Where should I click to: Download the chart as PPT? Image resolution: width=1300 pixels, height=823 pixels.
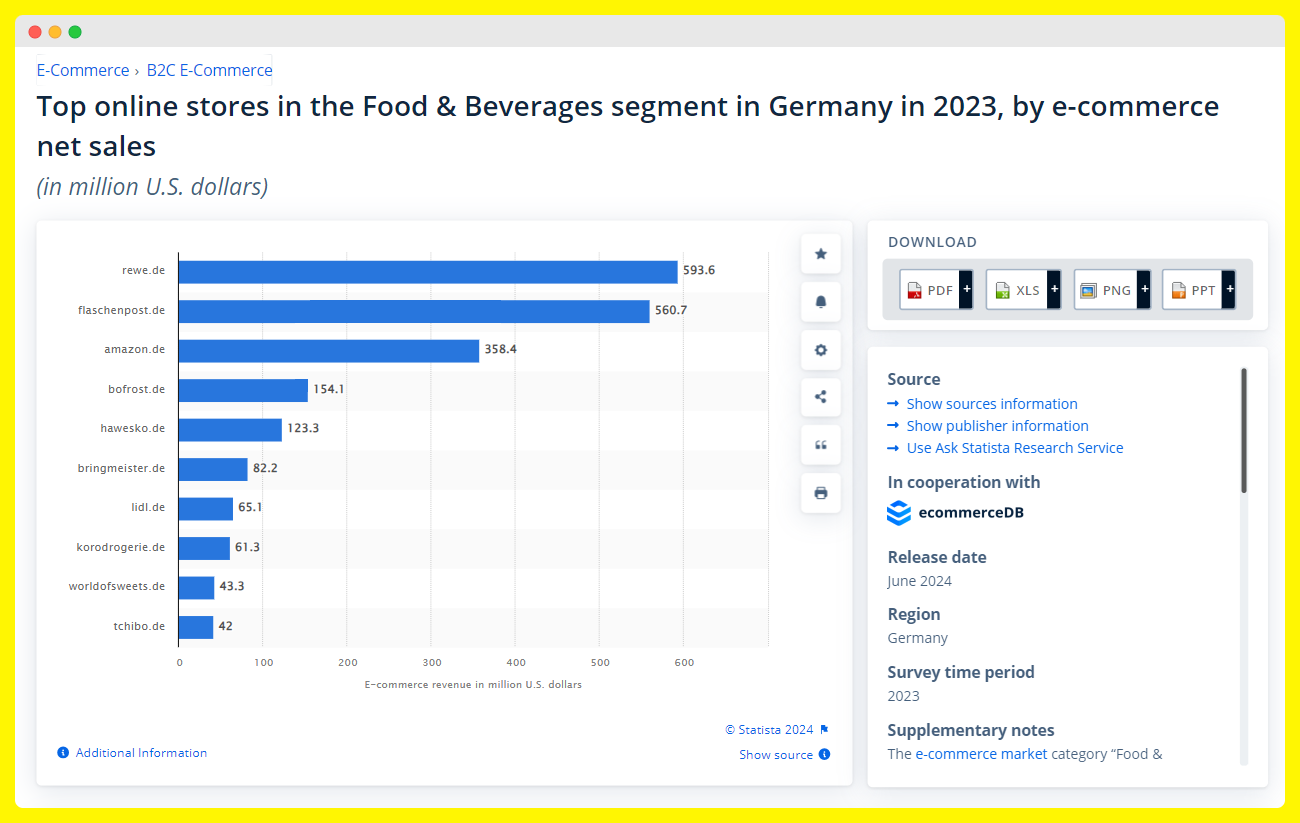pos(1199,290)
